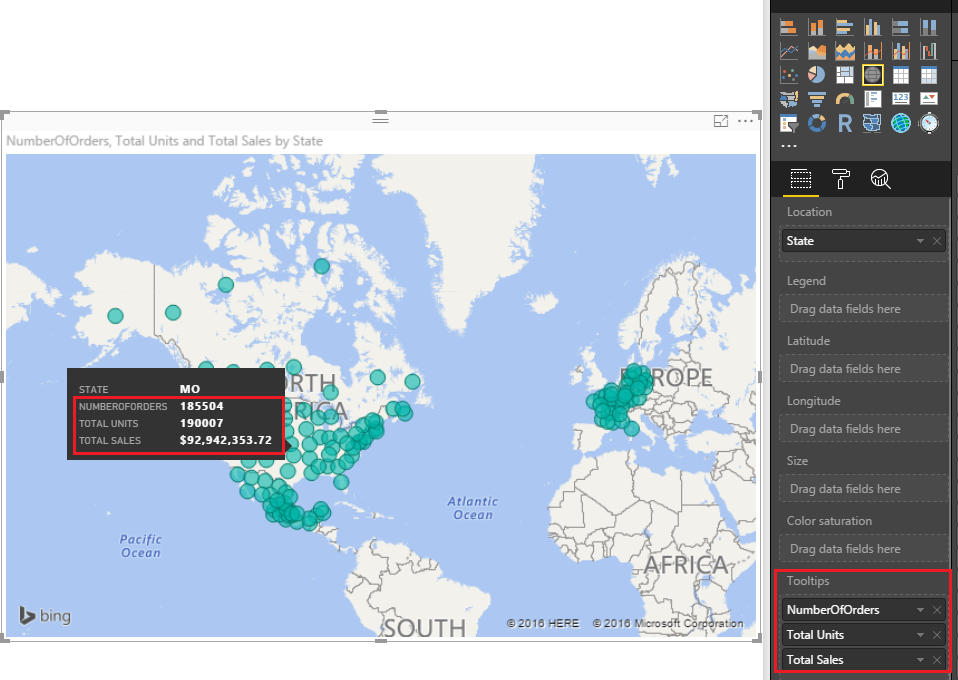
Task: Remove the State field from Location
Action: pos(937,241)
